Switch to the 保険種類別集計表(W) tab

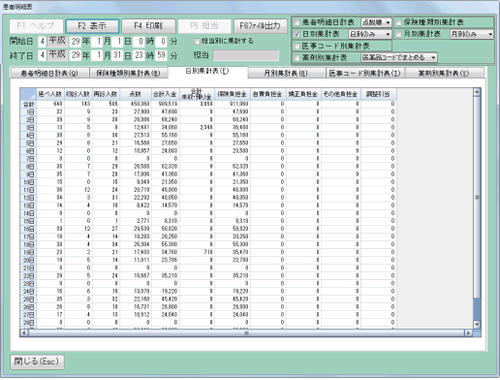[128, 73]
